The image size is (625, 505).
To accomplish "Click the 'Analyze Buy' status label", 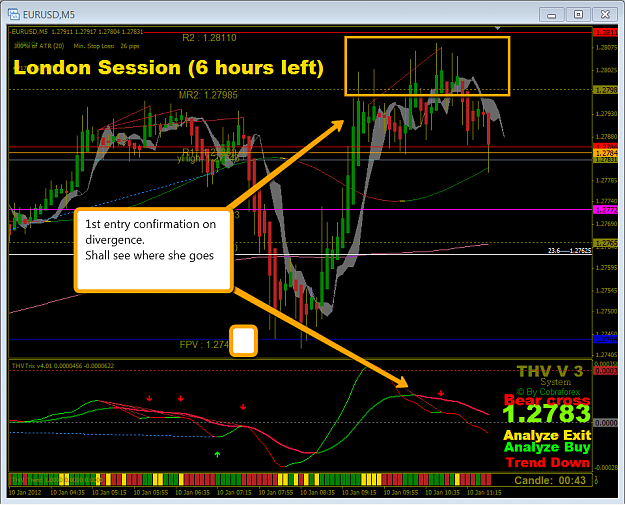I will [x=547, y=448].
